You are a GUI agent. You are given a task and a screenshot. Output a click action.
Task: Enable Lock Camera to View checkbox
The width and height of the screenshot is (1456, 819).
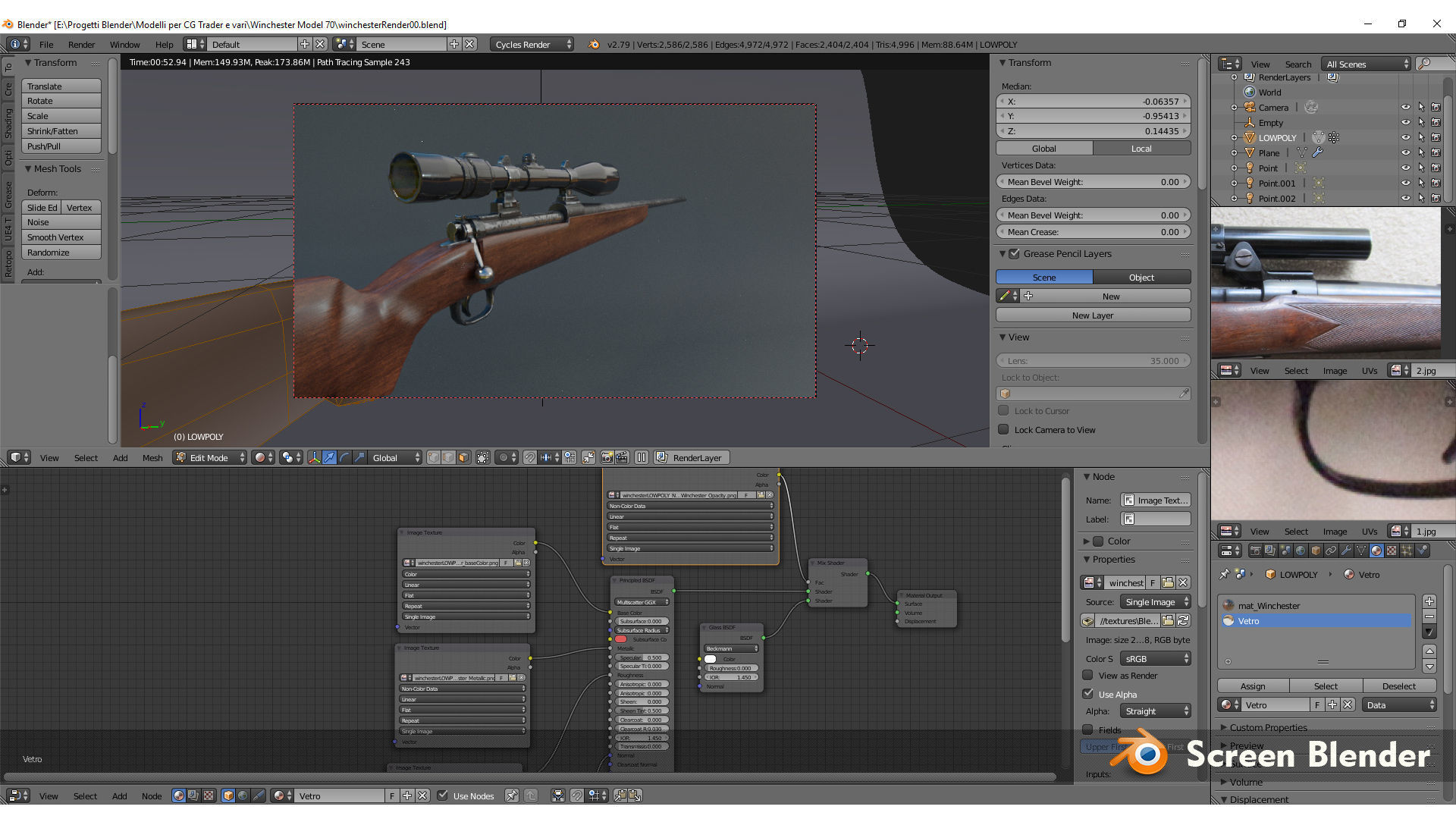pyautogui.click(x=1003, y=429)
